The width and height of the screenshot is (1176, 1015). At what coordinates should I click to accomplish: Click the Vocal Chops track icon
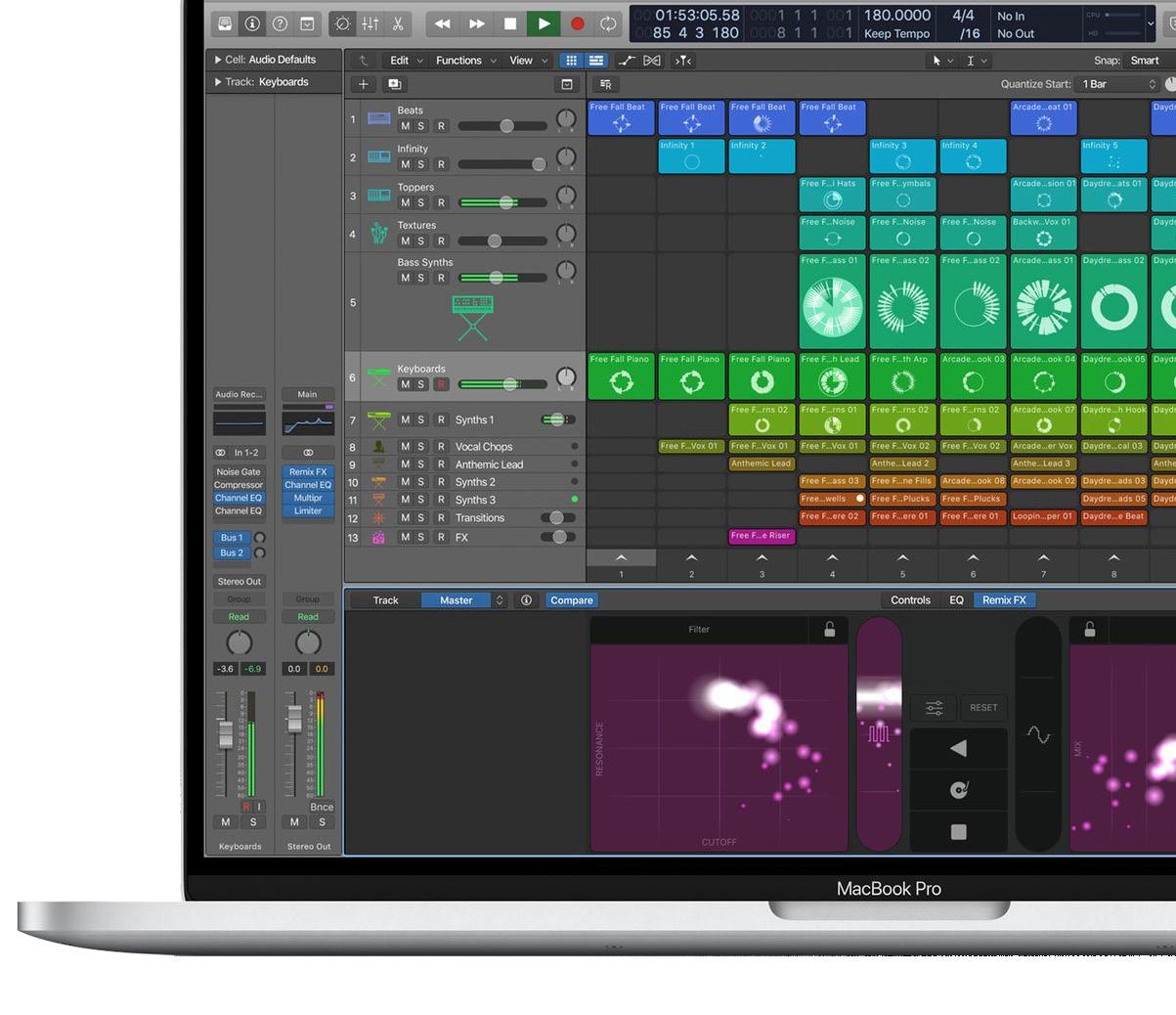(379, 447)
